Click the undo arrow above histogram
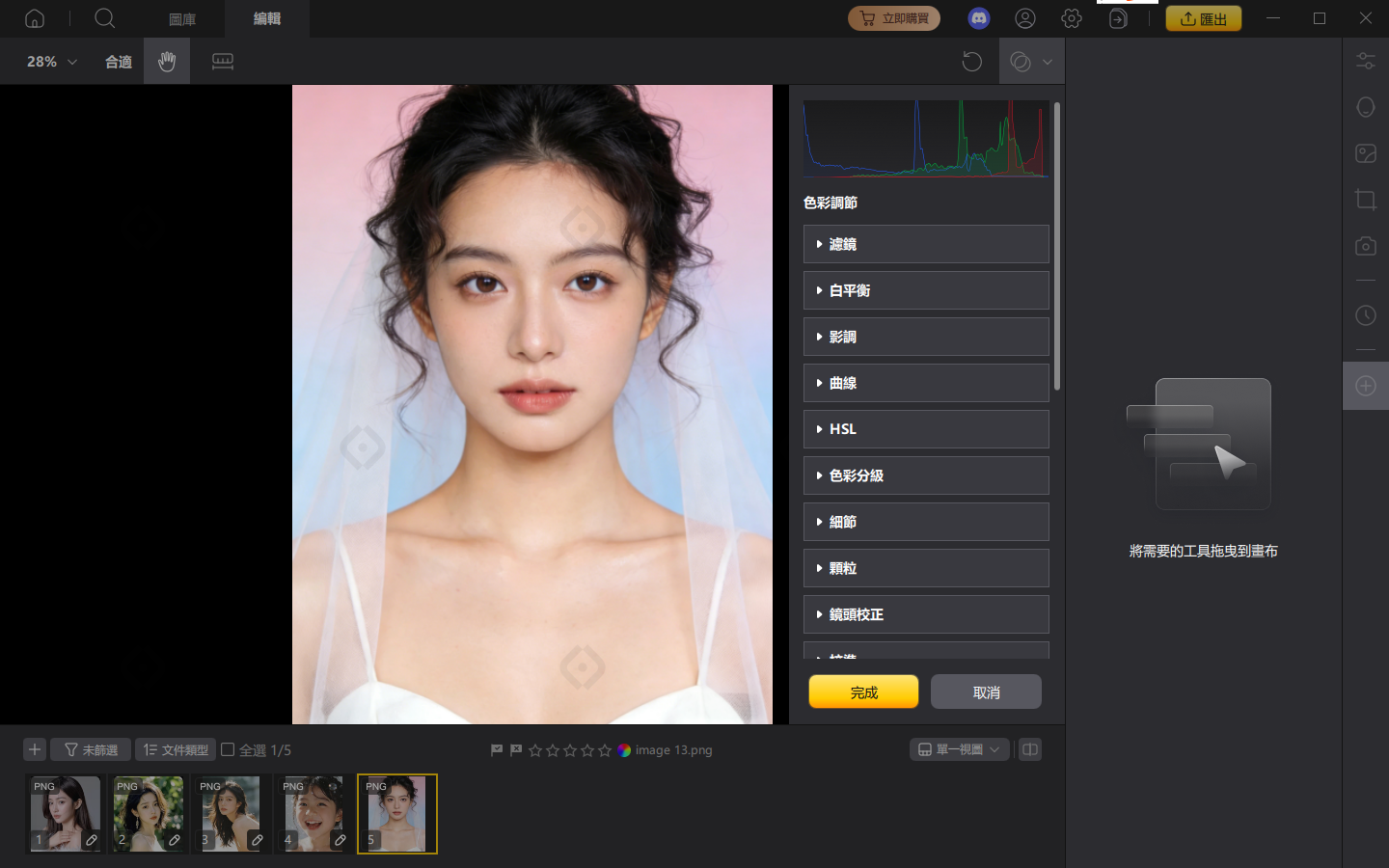 coord(971,61)
